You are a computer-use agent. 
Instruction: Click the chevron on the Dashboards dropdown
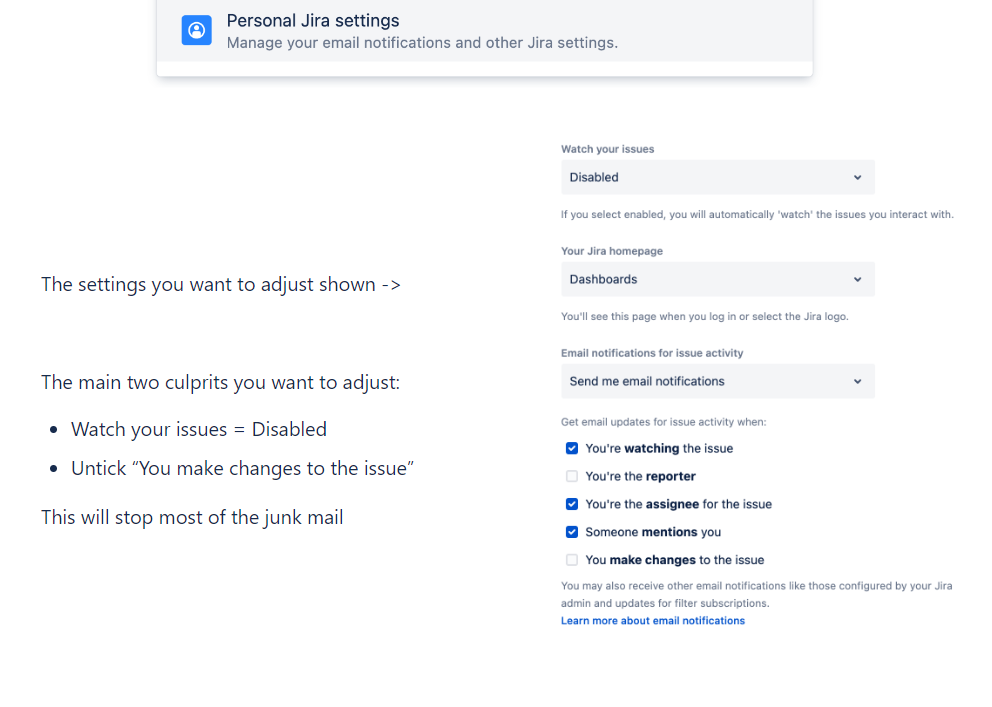[857, 279]
